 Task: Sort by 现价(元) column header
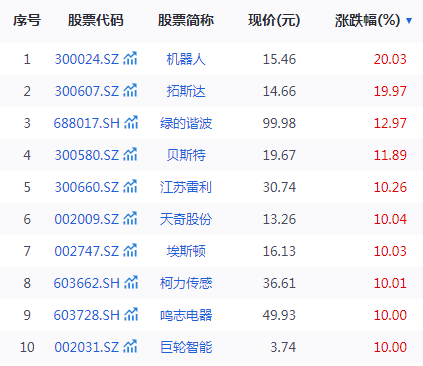click(x=274, y=20)
